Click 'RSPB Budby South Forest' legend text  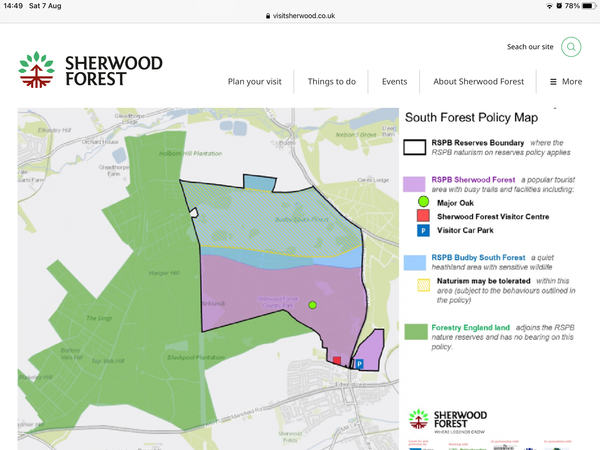[478, 258]
